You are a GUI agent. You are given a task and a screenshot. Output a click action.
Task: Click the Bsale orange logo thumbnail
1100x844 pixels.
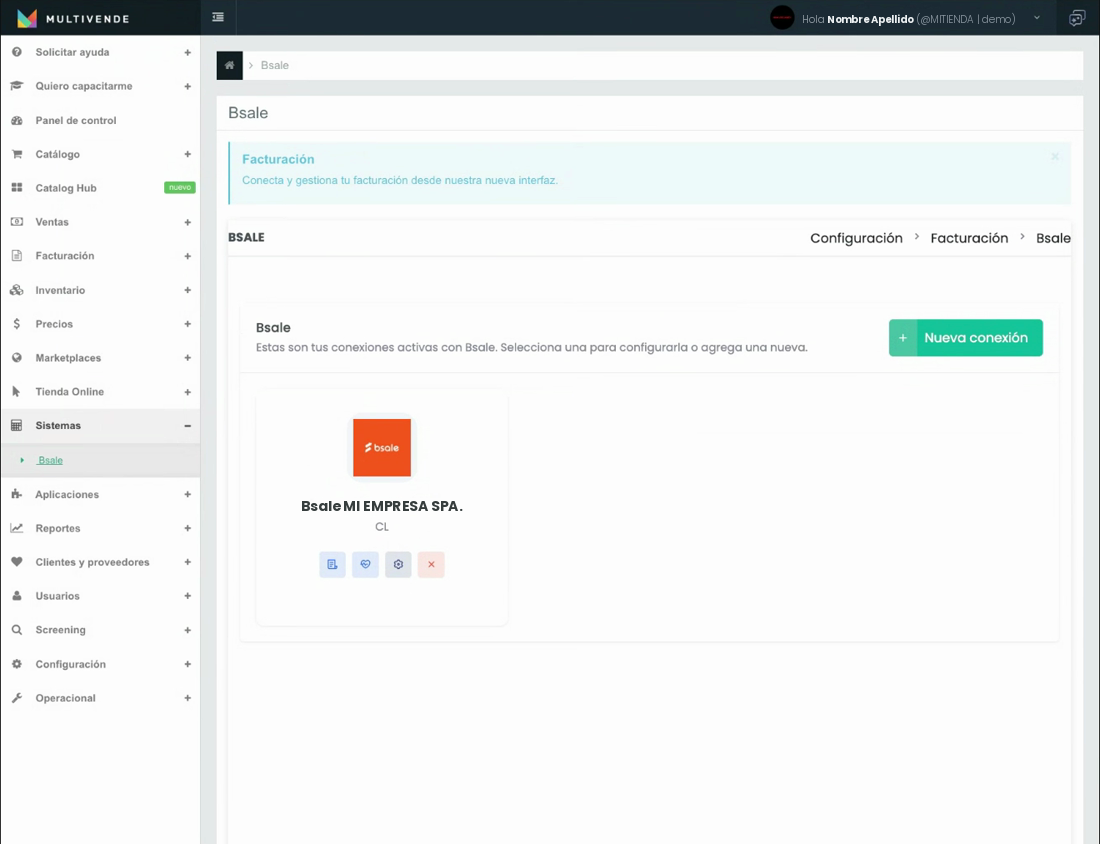[382, 448]
